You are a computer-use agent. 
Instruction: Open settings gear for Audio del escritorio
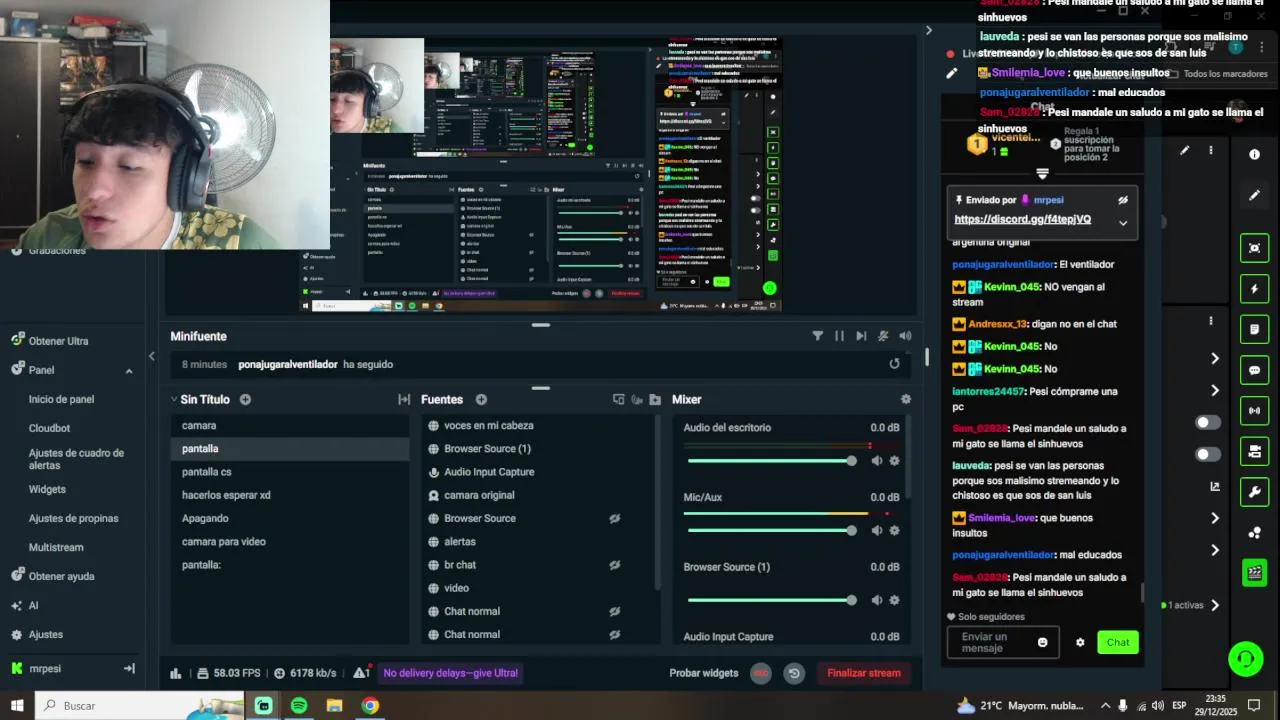click(894, 461)
